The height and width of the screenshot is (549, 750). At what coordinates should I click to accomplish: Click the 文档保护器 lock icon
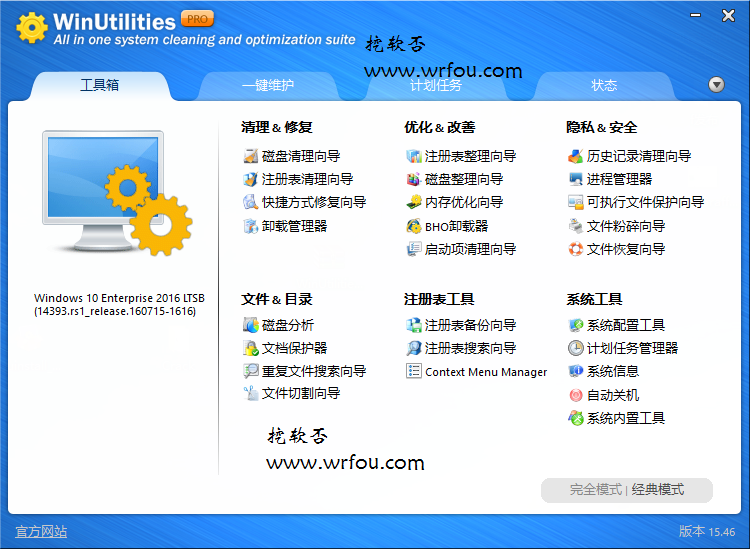pos(251,348)
